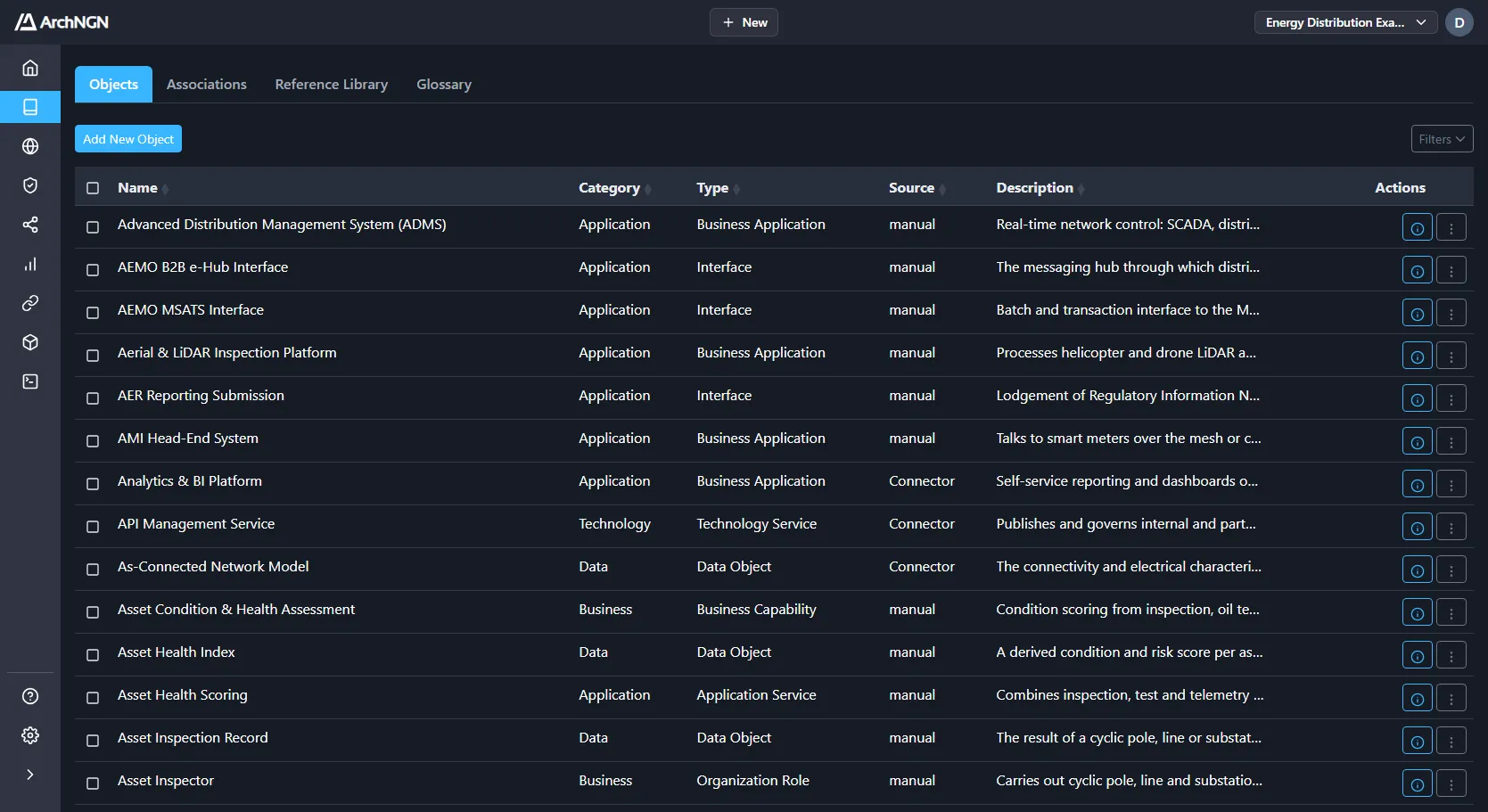Expand the sidebar with the chevron arrow

tap(30, 775)
